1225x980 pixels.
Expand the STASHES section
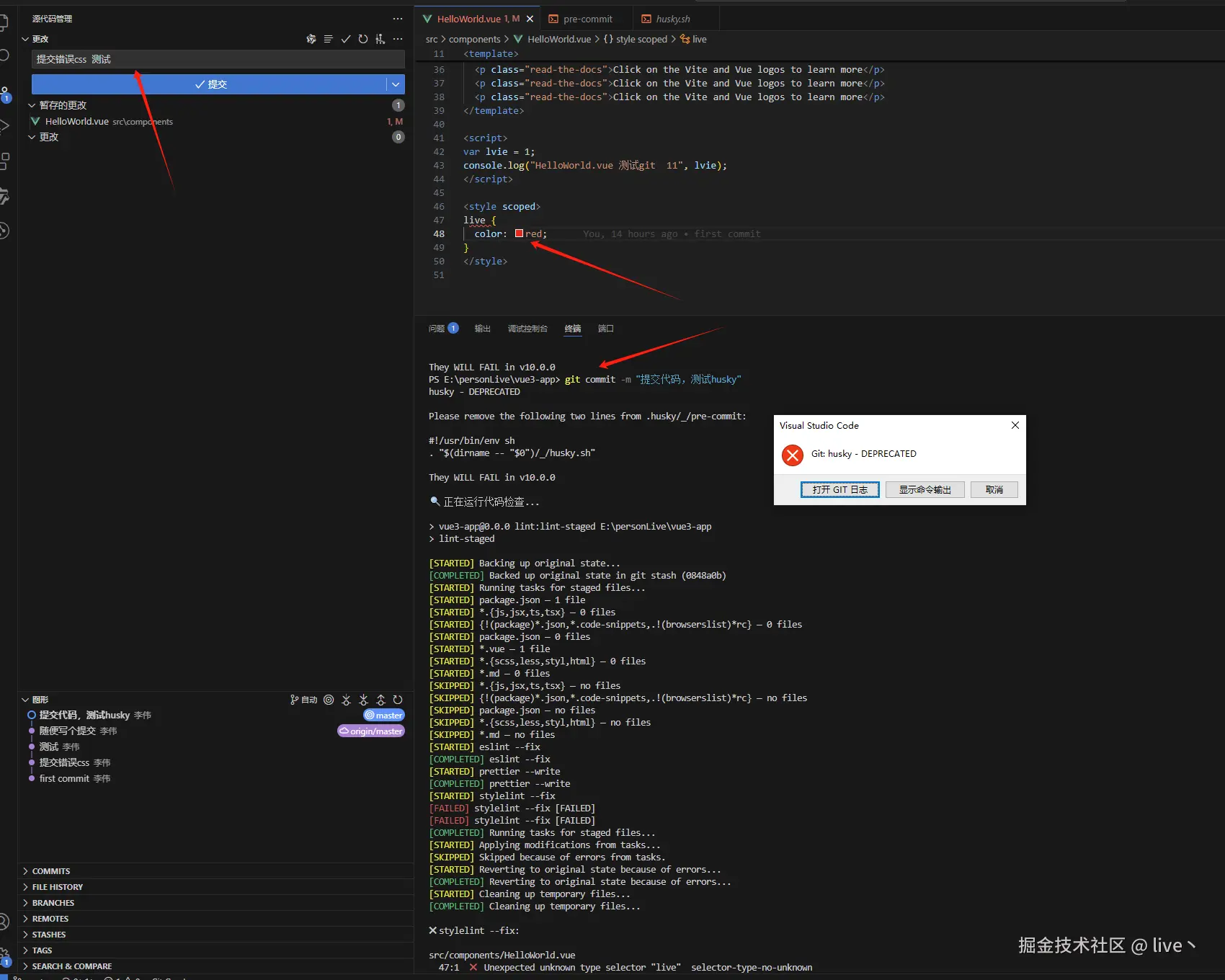pos(216,935)
